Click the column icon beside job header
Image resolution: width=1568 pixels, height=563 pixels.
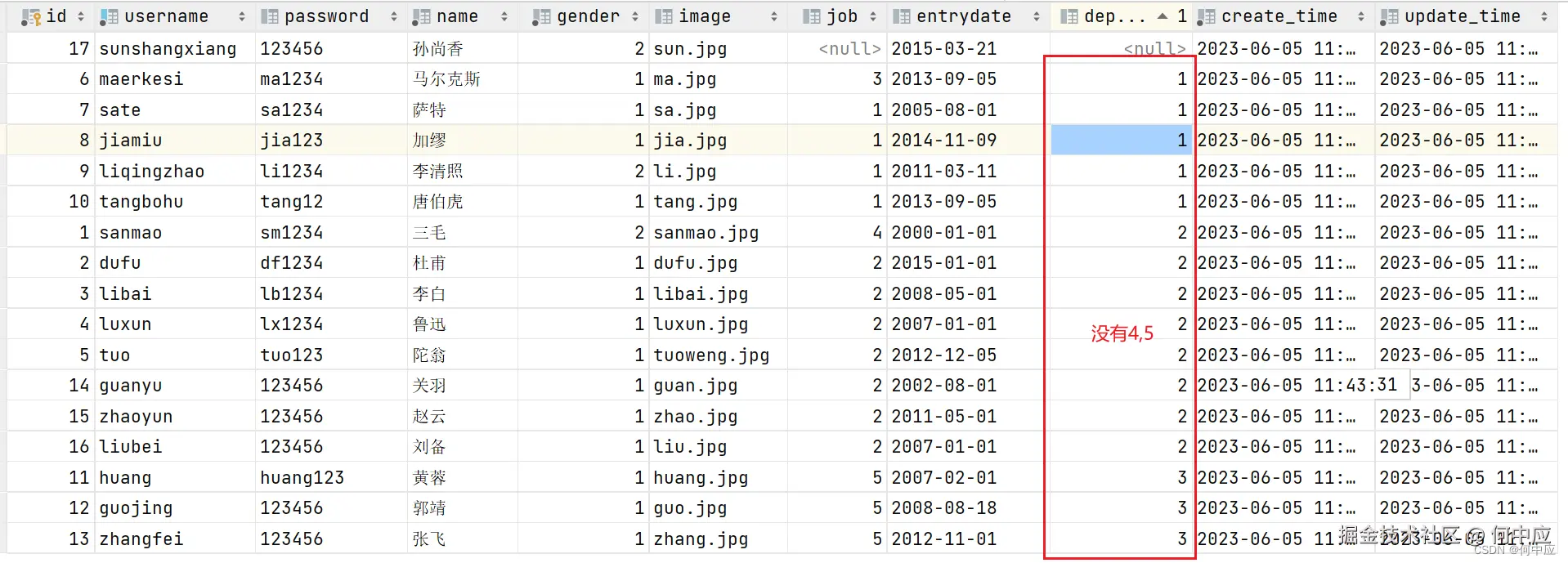(x=811, y=16)
